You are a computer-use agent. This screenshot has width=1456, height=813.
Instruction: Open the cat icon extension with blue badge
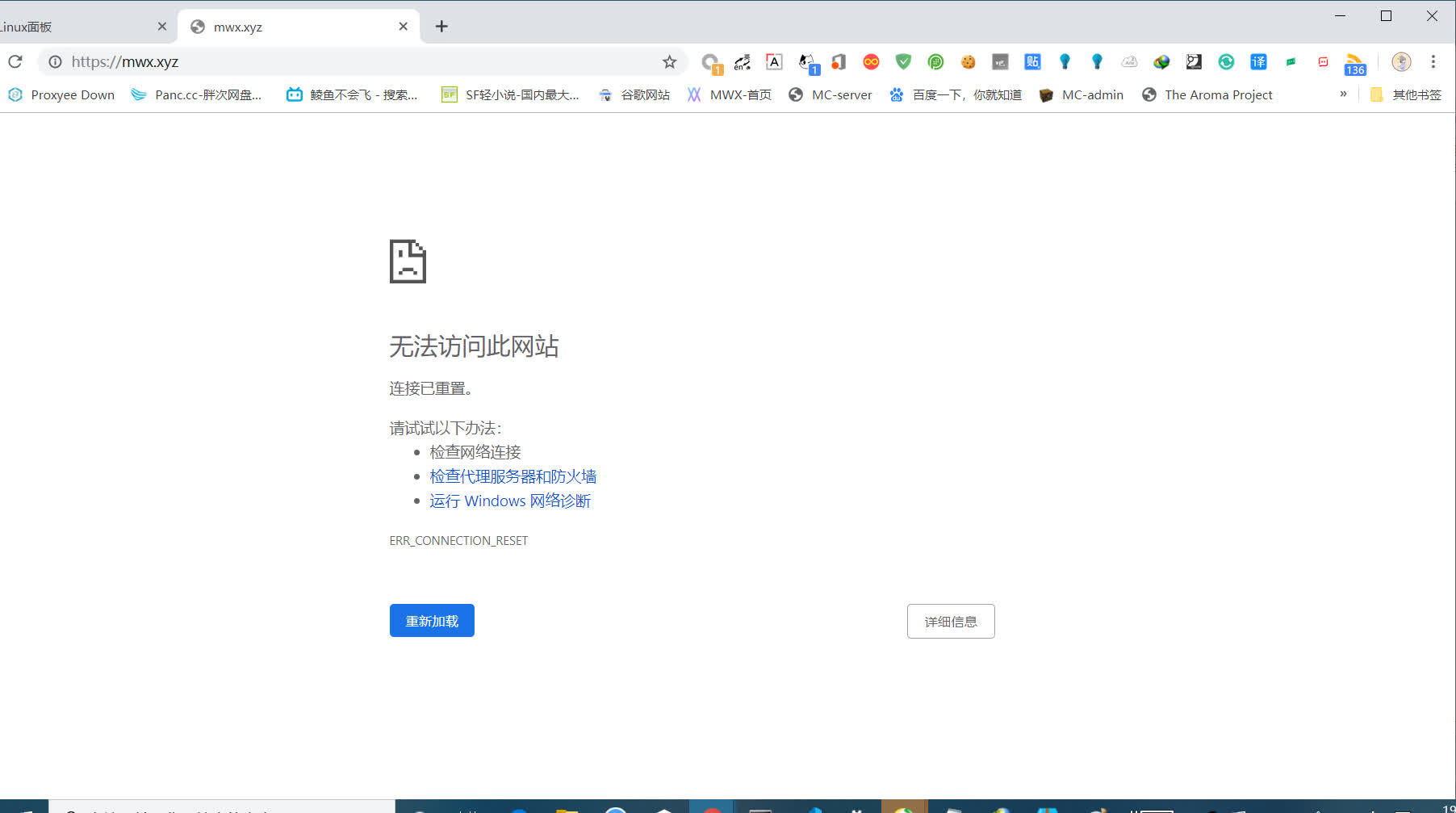click(807, 62)
